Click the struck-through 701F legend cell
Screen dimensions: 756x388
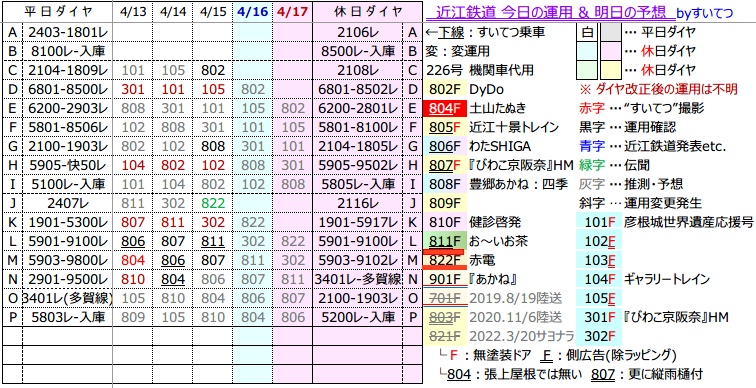445,298
